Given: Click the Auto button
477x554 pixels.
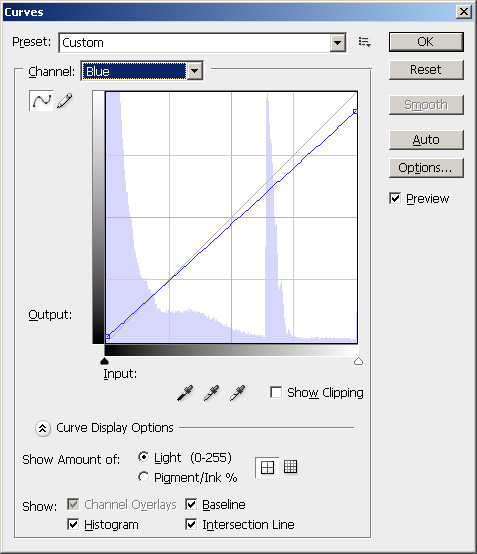Looking at the screenshot, I should [426, 140].
